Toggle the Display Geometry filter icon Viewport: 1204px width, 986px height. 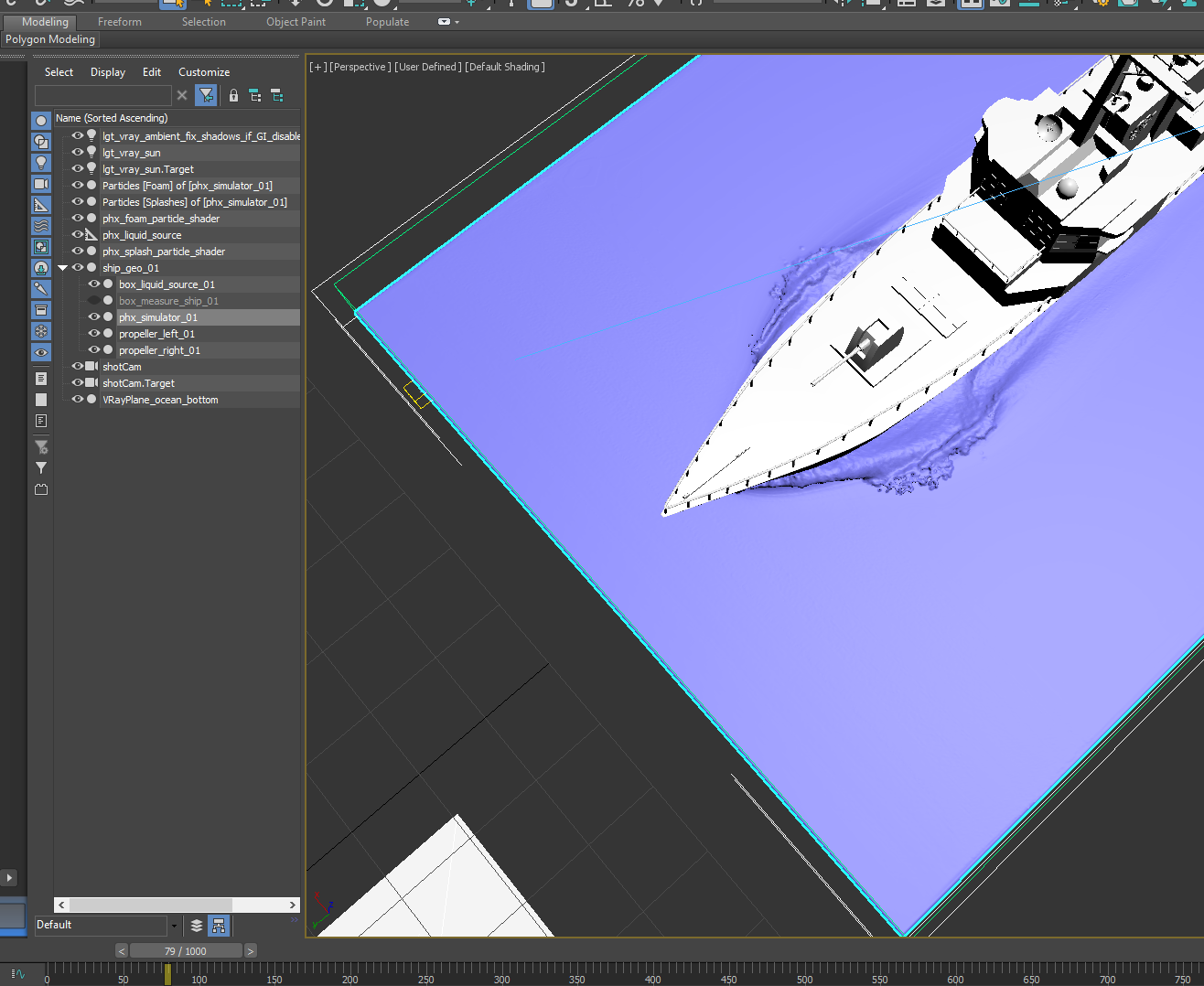coord(41,121)
